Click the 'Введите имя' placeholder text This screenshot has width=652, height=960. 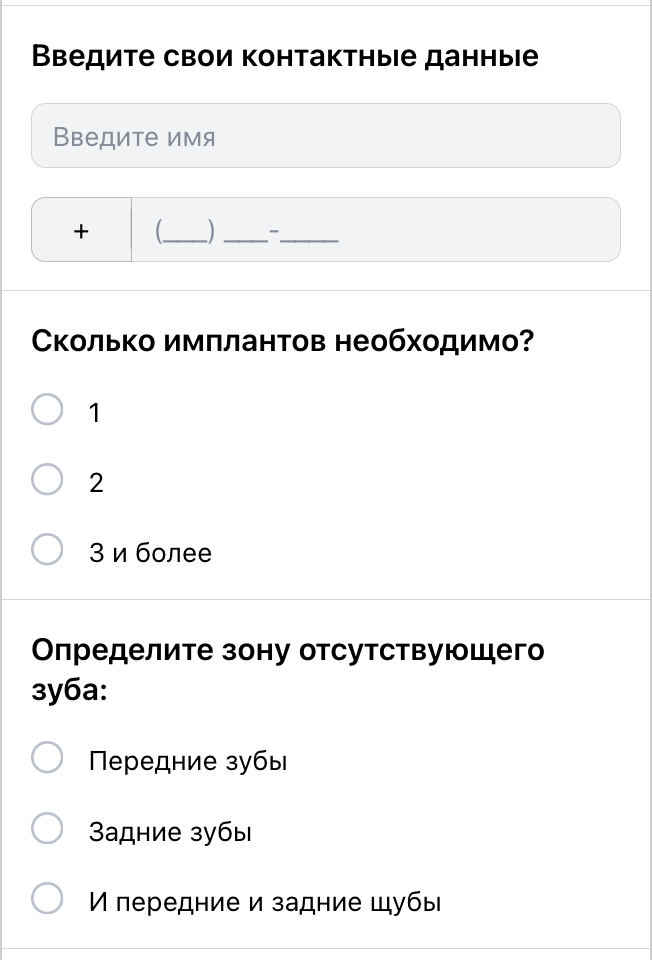point(134,136)
